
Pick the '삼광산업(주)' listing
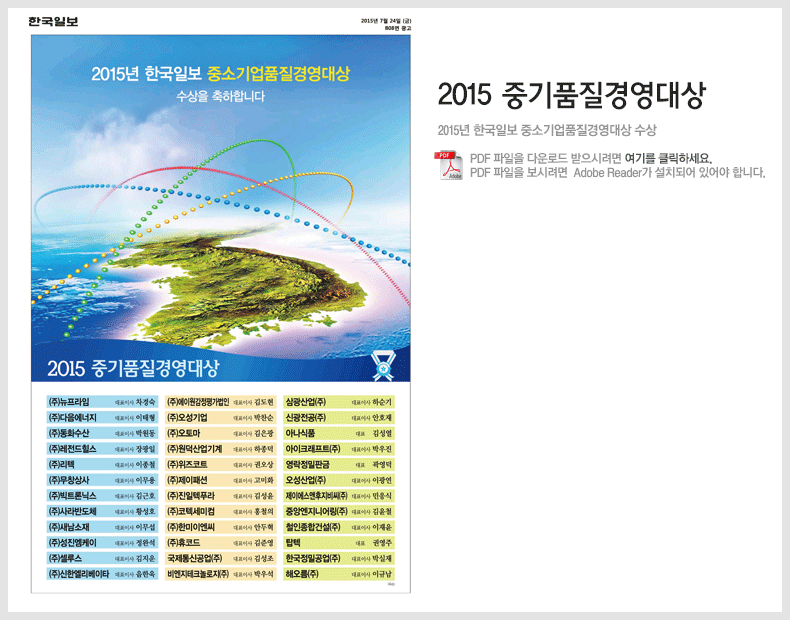pos(339,402)
